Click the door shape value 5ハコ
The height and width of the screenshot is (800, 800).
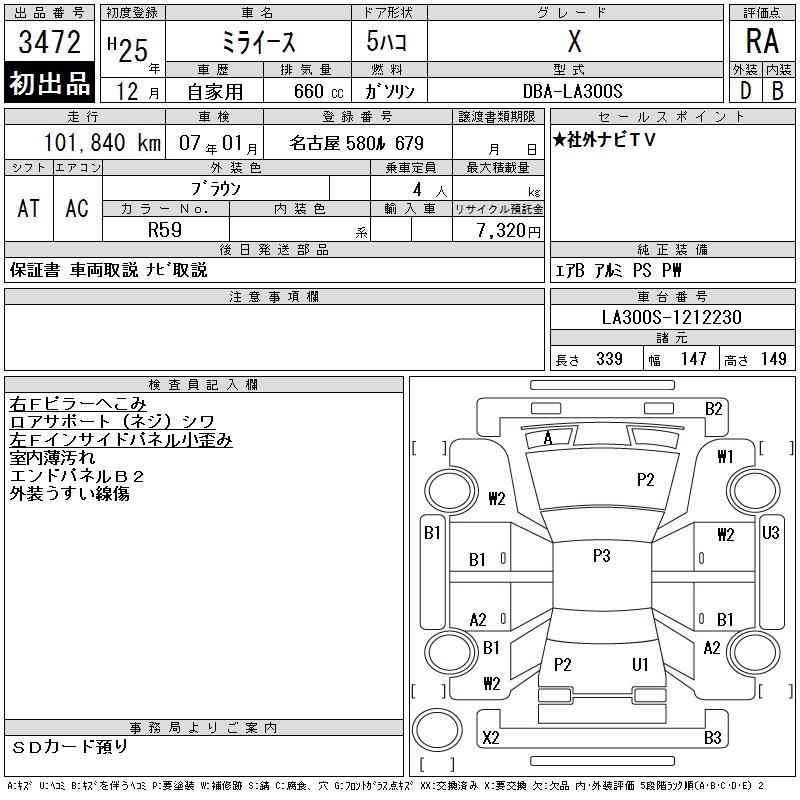pos(386,41)
